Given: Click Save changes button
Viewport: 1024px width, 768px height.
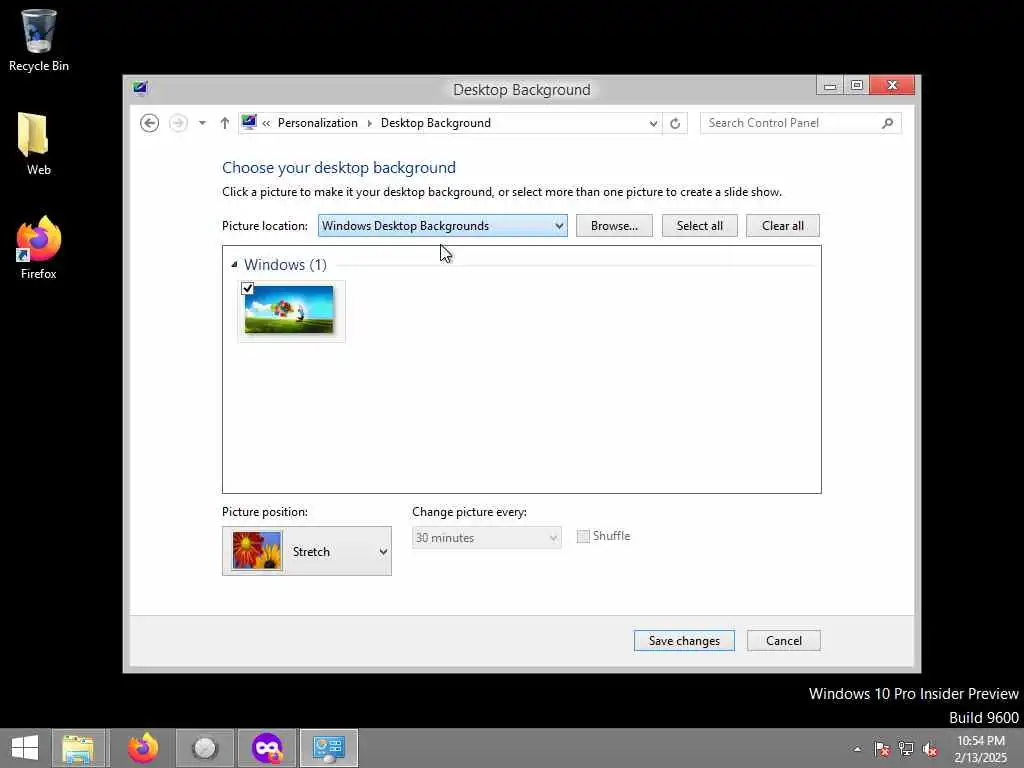Looking at the screenshot, I should click(x=684, y=641).
